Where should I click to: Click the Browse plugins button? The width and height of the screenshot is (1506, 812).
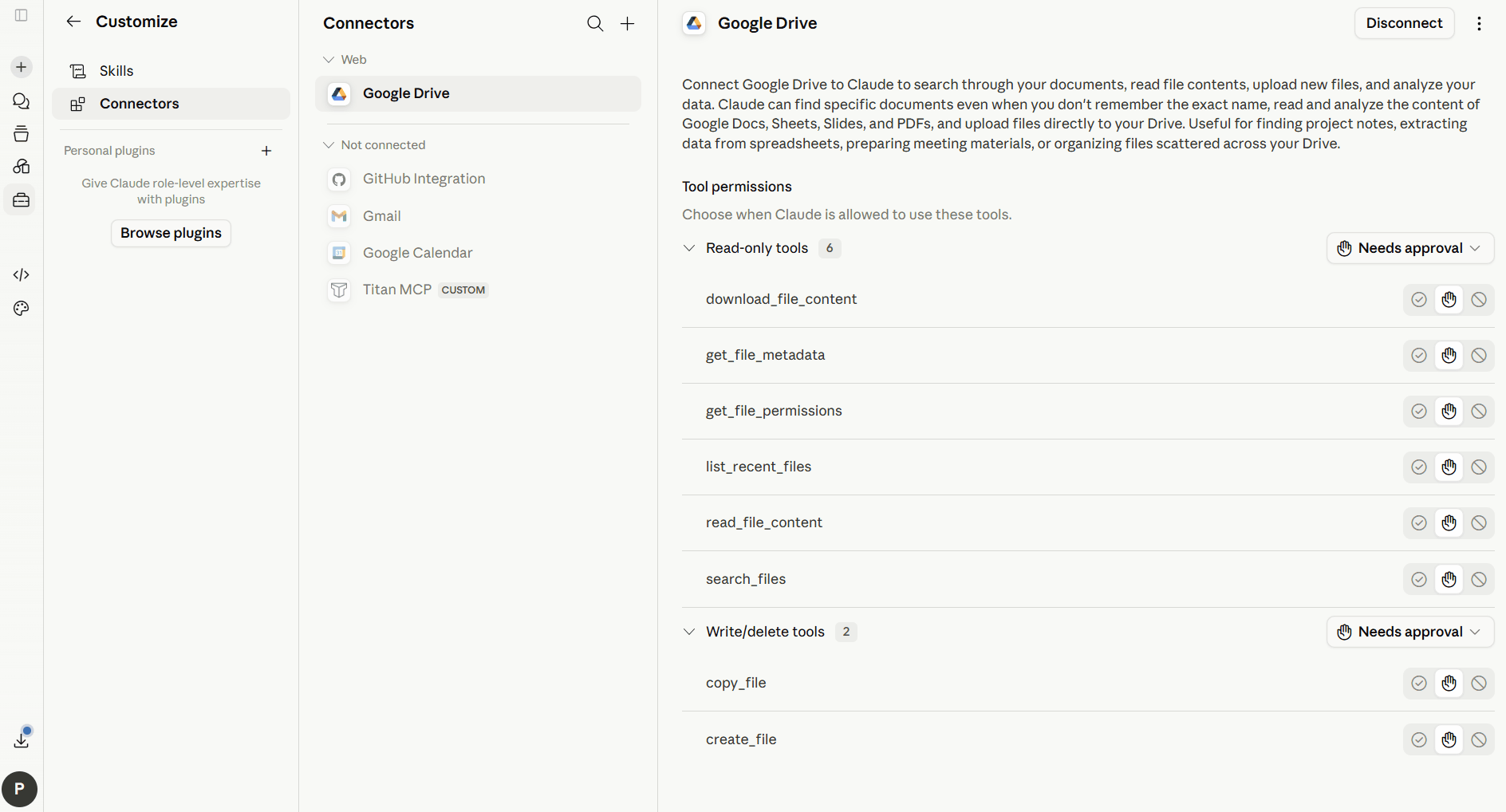pos(171,233)
